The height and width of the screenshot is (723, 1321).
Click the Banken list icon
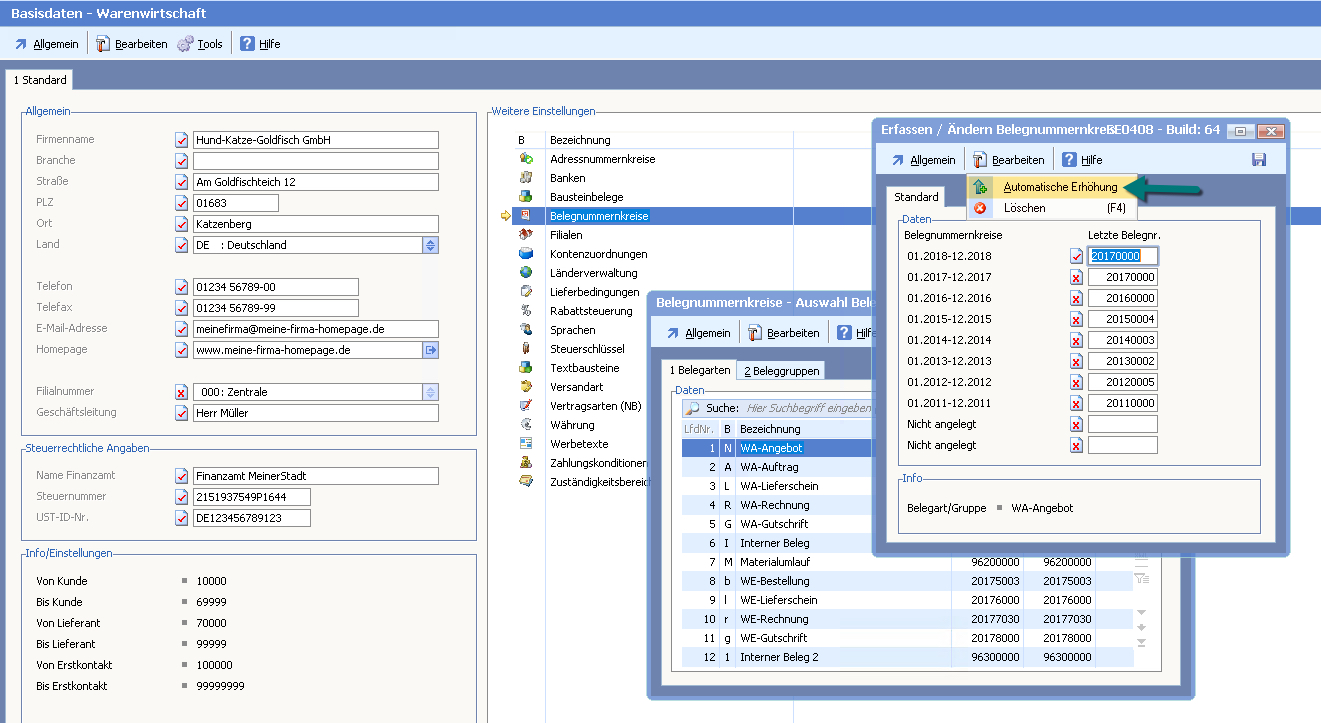coord(526,178)
